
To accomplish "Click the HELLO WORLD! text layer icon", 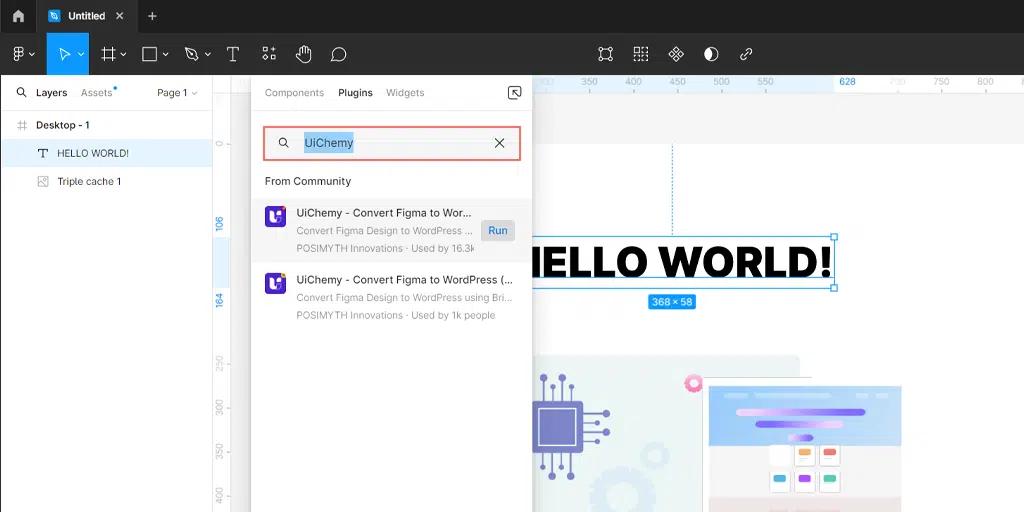I will tap(43, 153).
